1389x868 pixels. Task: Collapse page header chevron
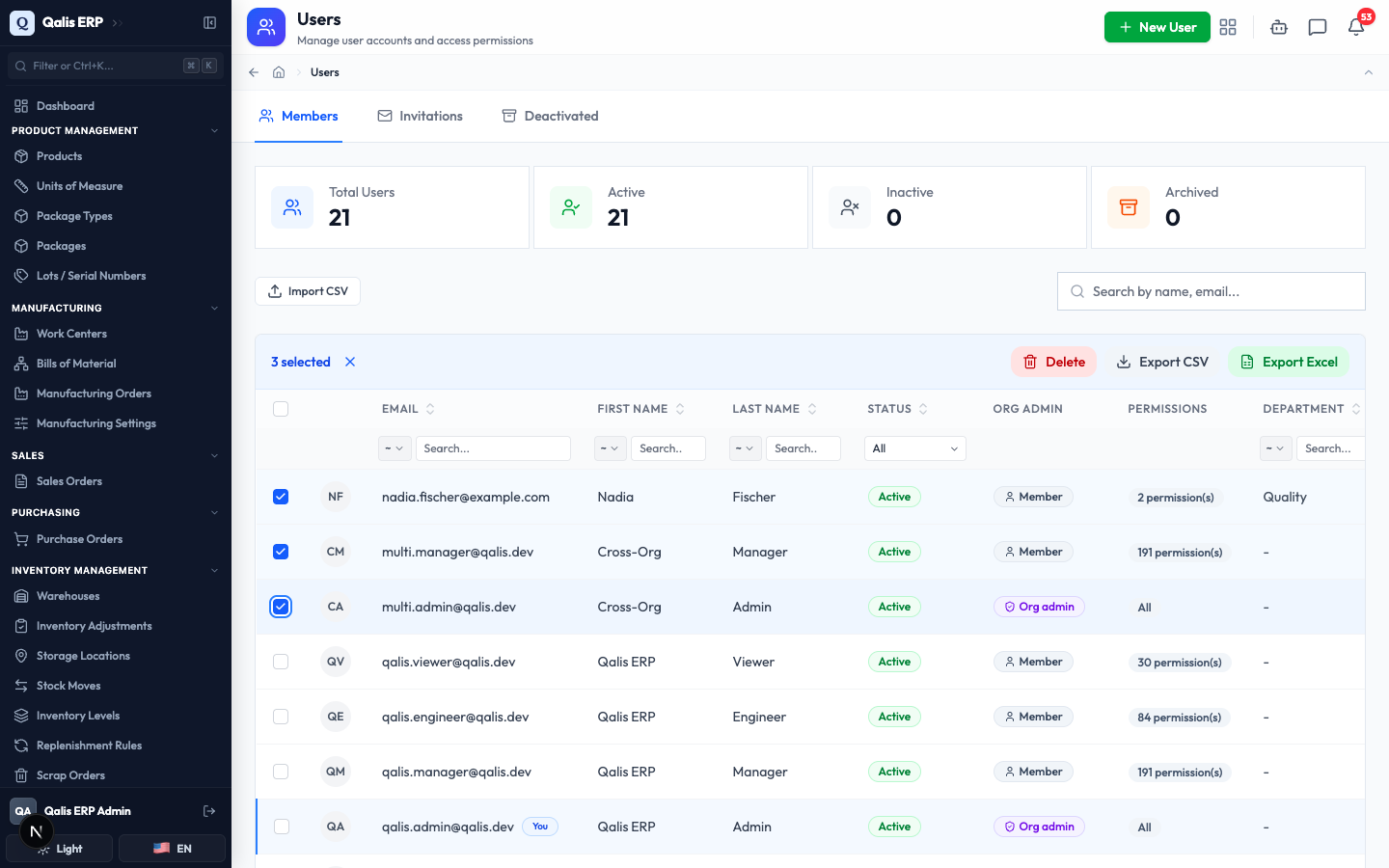pos(1368,72)
